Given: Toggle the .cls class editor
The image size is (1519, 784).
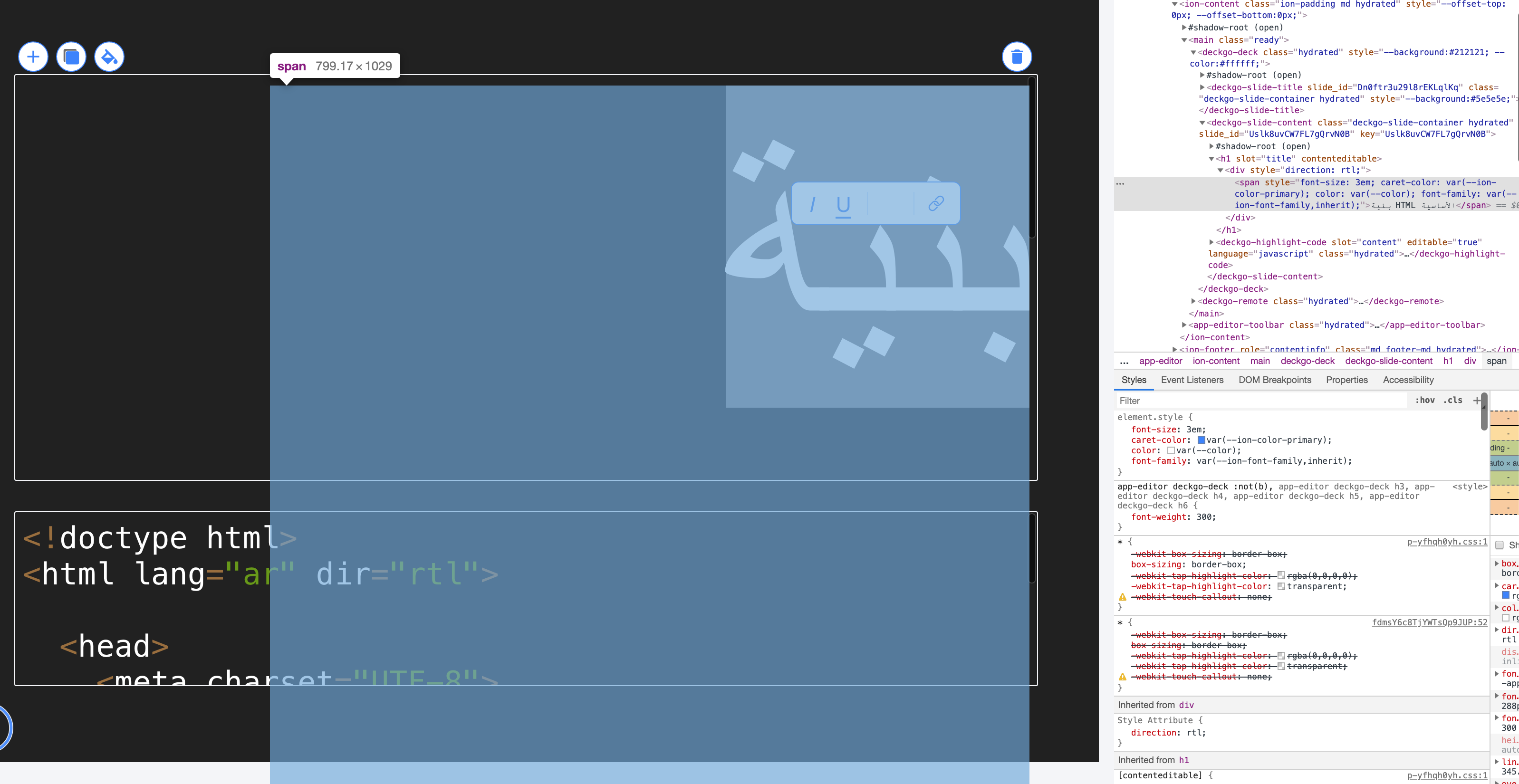Looking at the screenshot, I should click(1453, 400).
